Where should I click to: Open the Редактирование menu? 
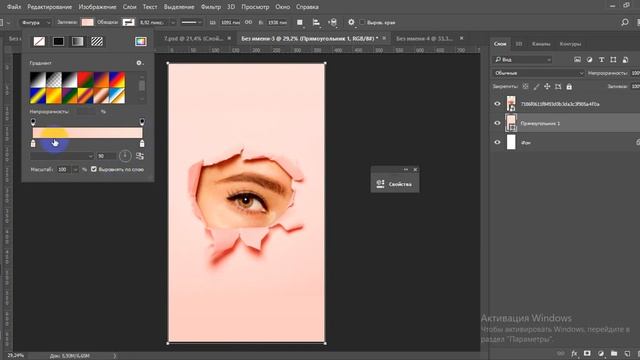tap(49, 7)
